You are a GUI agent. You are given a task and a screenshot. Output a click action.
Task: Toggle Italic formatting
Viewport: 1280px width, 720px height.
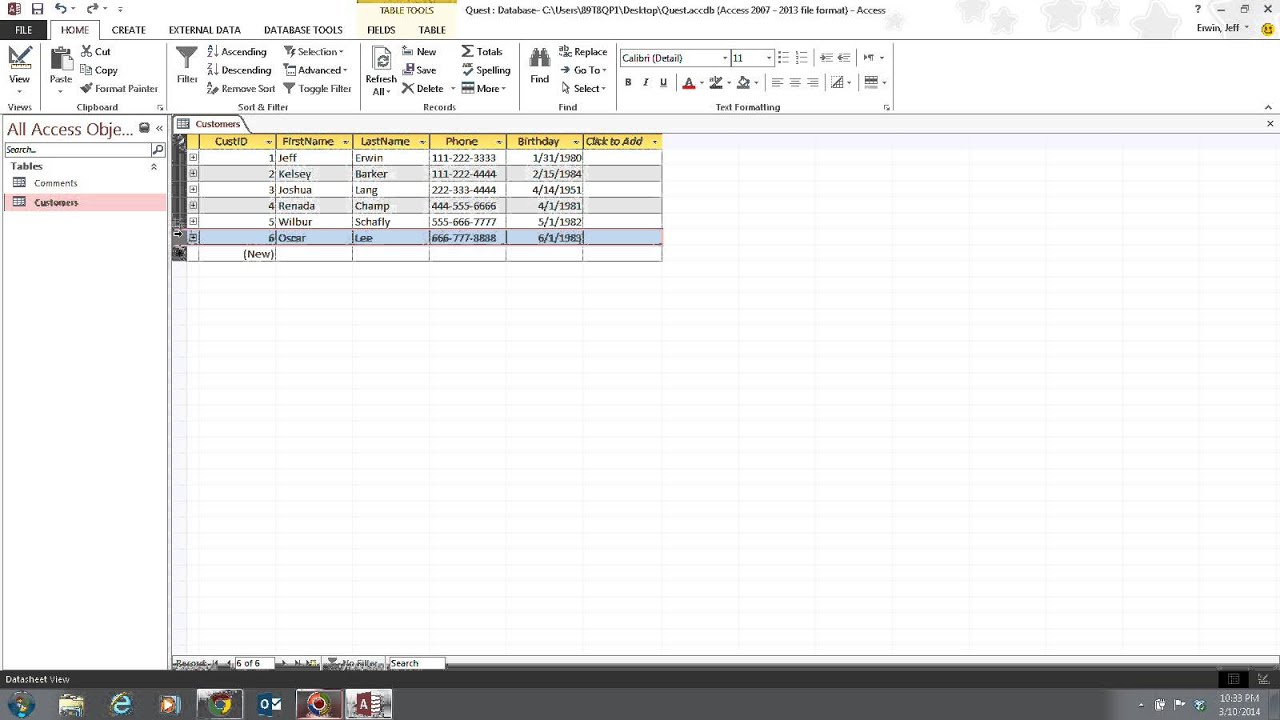pyautogui.click(x=645, y=82)
